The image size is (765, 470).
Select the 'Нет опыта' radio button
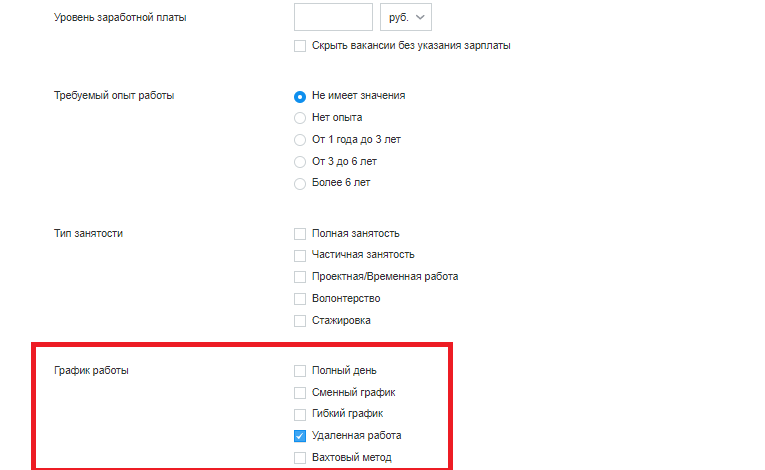click(300, 118)
